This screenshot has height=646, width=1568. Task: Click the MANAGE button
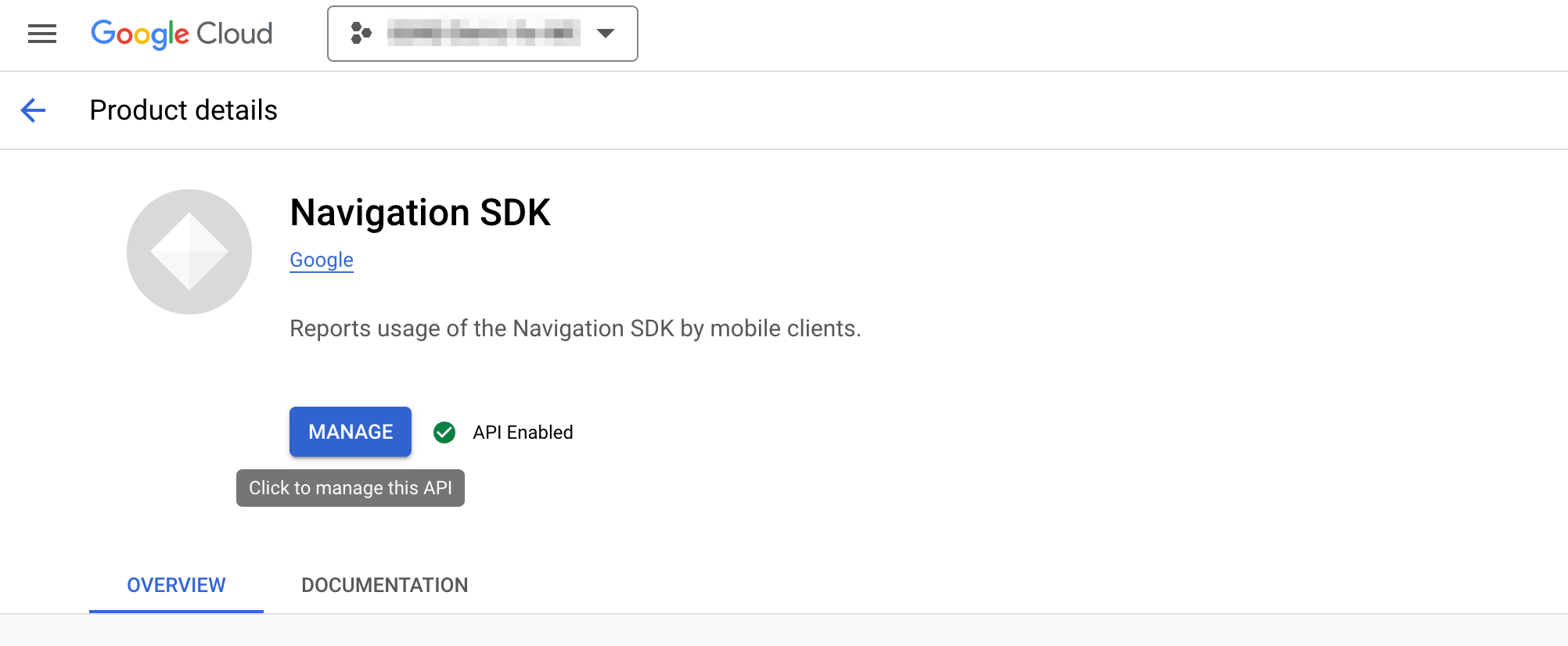tap(350, 432)
